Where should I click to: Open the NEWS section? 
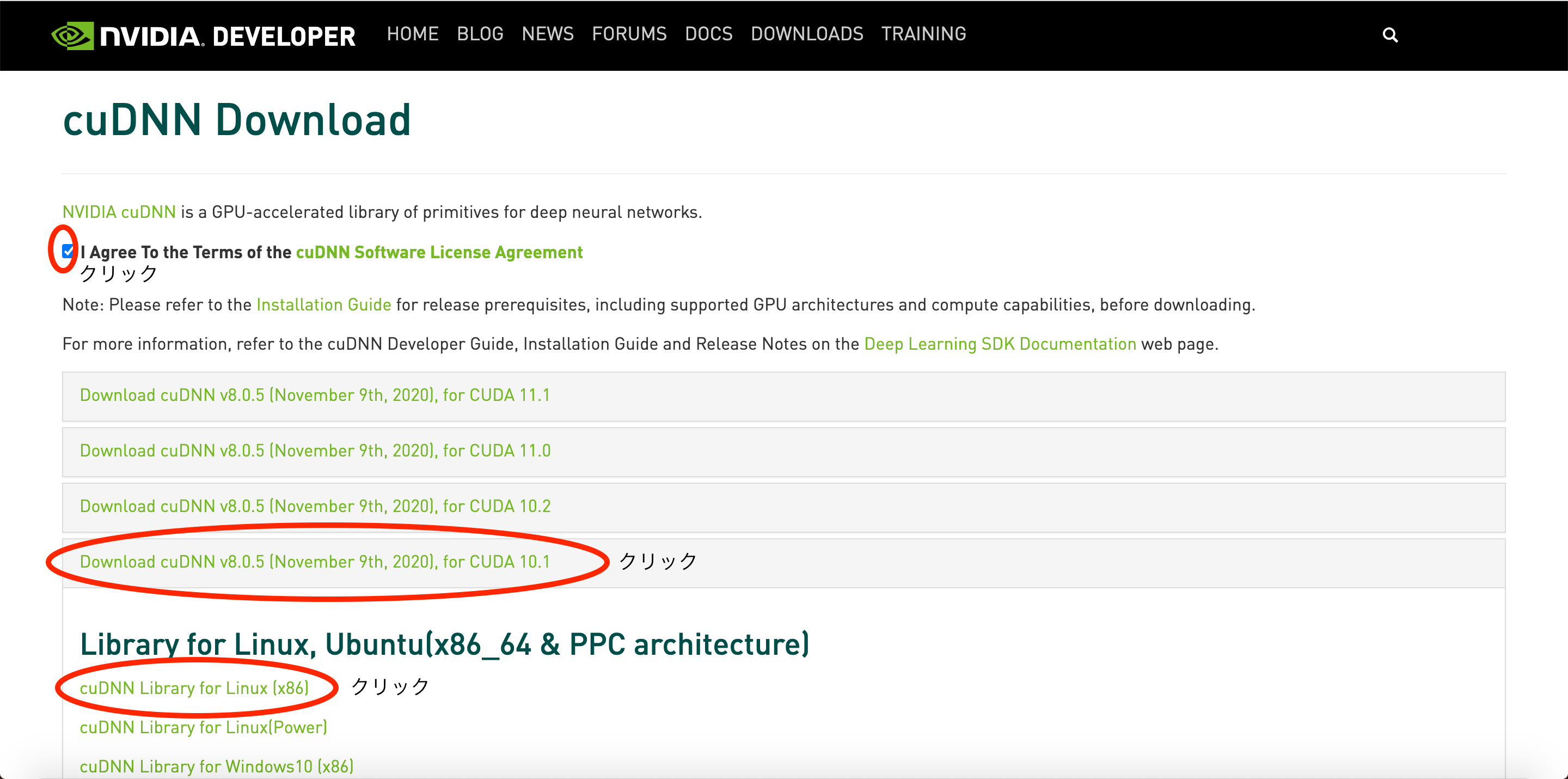click(x=547, y=33)
